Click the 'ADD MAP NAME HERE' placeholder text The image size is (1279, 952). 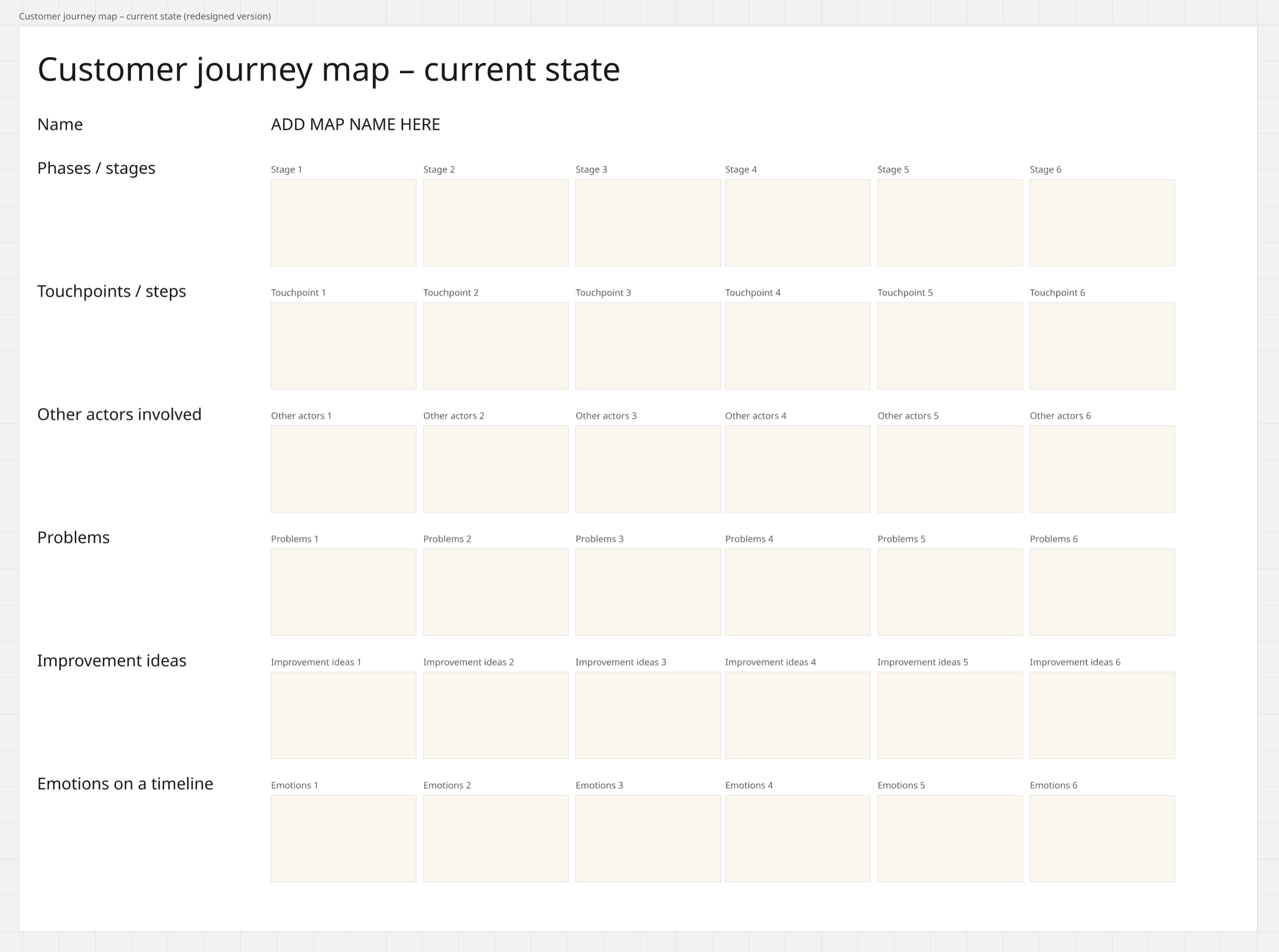pyautogui.click(x=355, y=125)
